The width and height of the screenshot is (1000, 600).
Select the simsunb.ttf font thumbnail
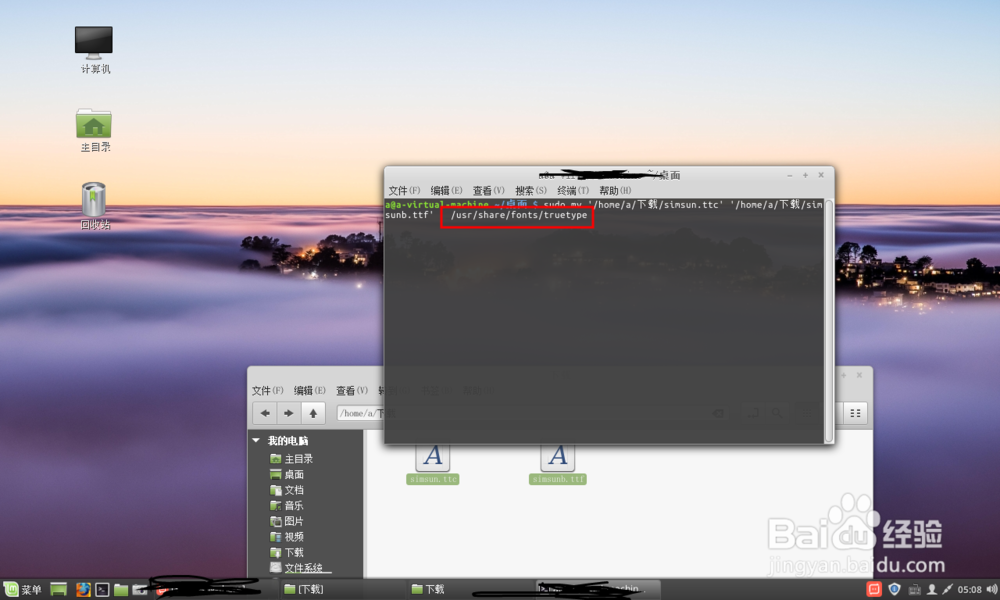pyautogui.click(x=556, y=460)
